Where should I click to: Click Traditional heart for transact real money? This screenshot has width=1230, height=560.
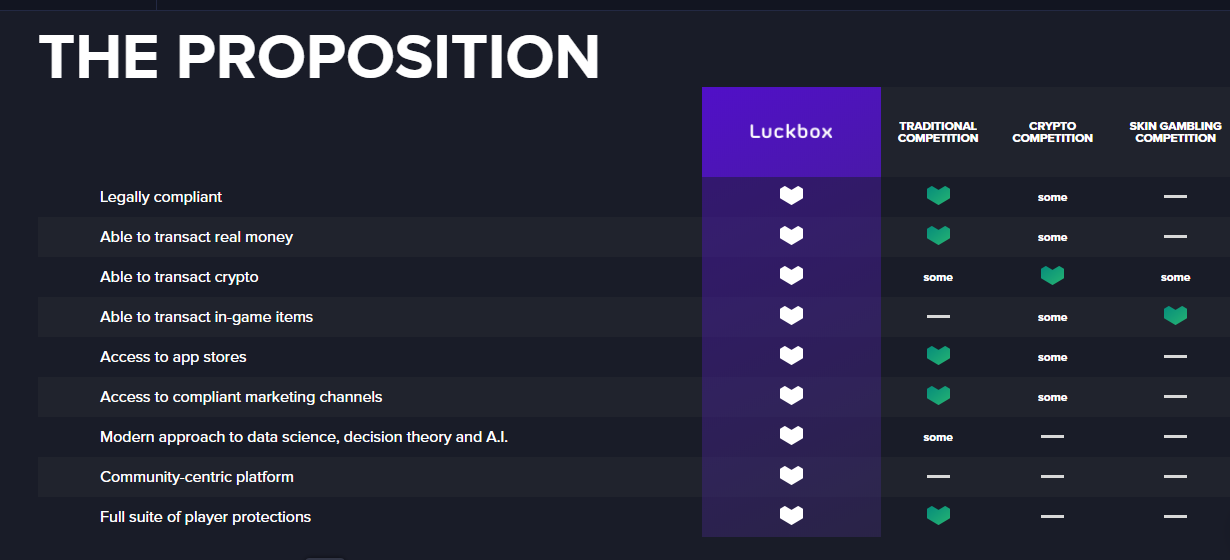click(938, 236)
